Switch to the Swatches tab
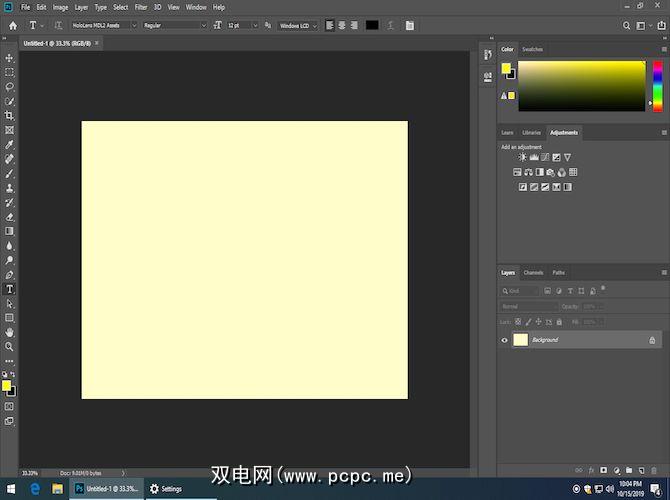This screenshot has height=500, width=670. pos(532,49)
